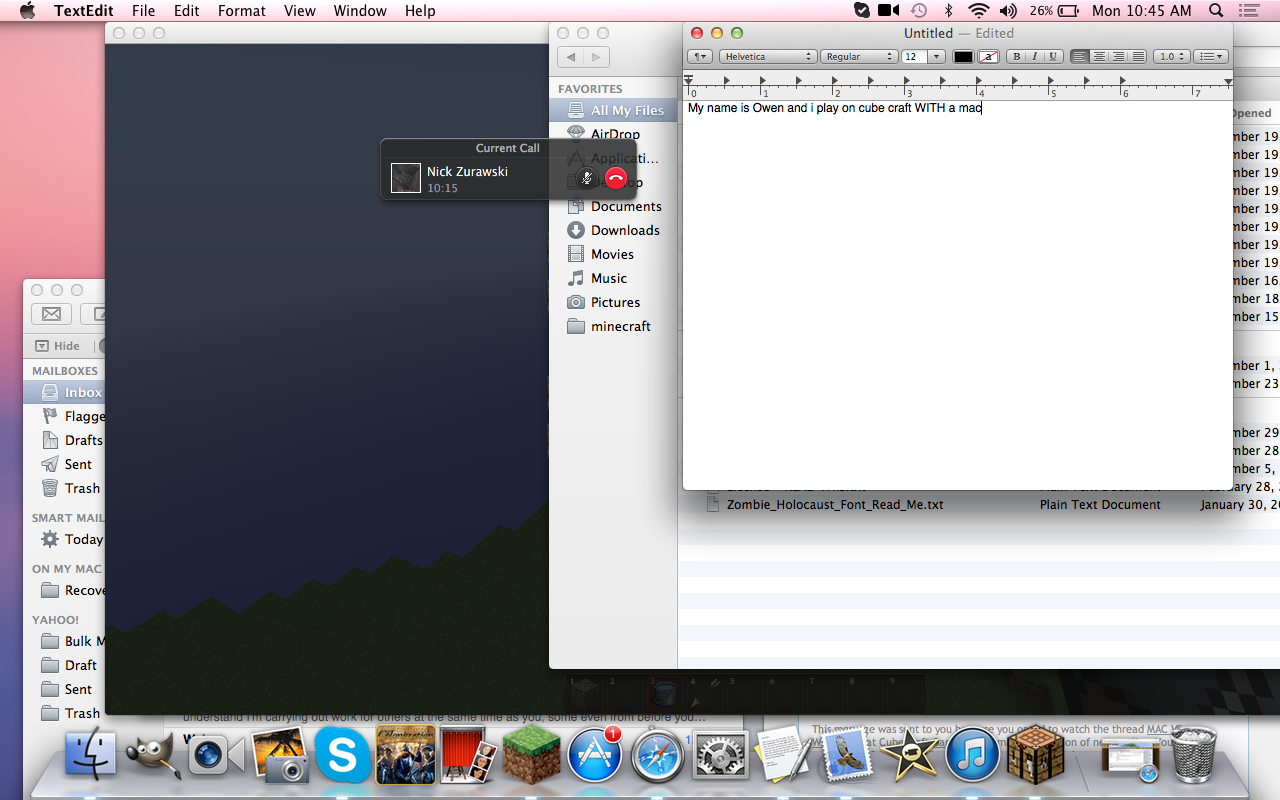
Task: Open the black text color swatch
Action: coord(963,57)
